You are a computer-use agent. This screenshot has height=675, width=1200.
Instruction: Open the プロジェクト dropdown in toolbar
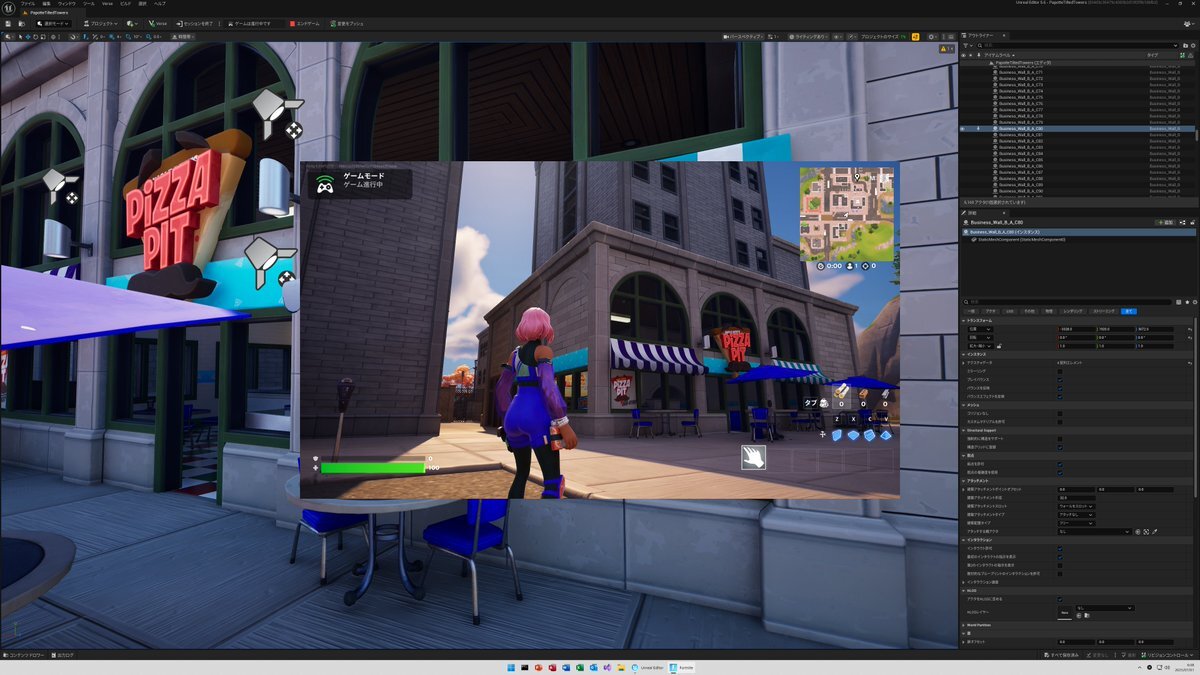pos(102,23)
